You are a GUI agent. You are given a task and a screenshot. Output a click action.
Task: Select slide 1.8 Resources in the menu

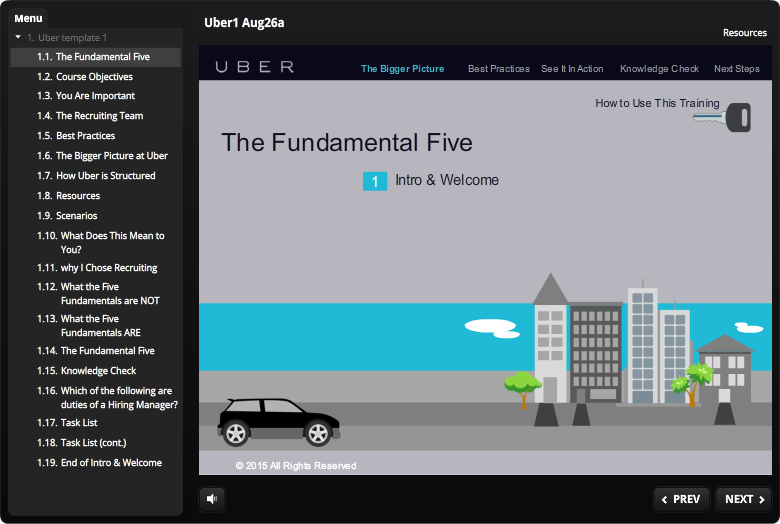click(96, 196)
